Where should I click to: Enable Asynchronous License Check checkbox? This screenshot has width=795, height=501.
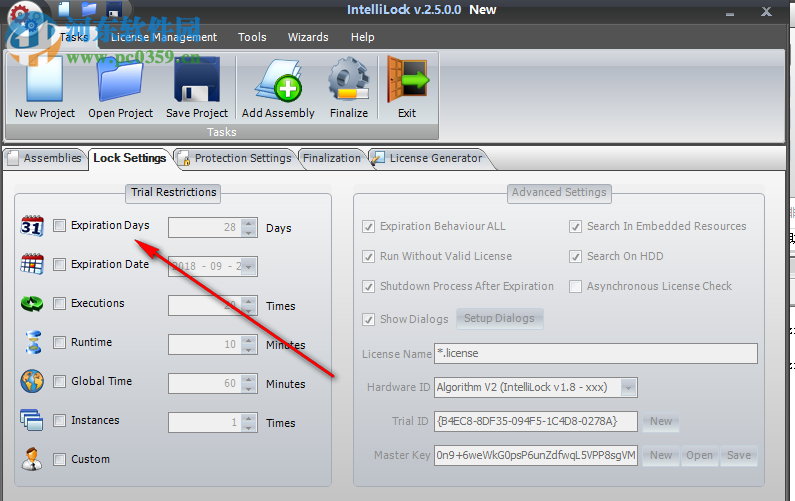[x=575, y=287]
